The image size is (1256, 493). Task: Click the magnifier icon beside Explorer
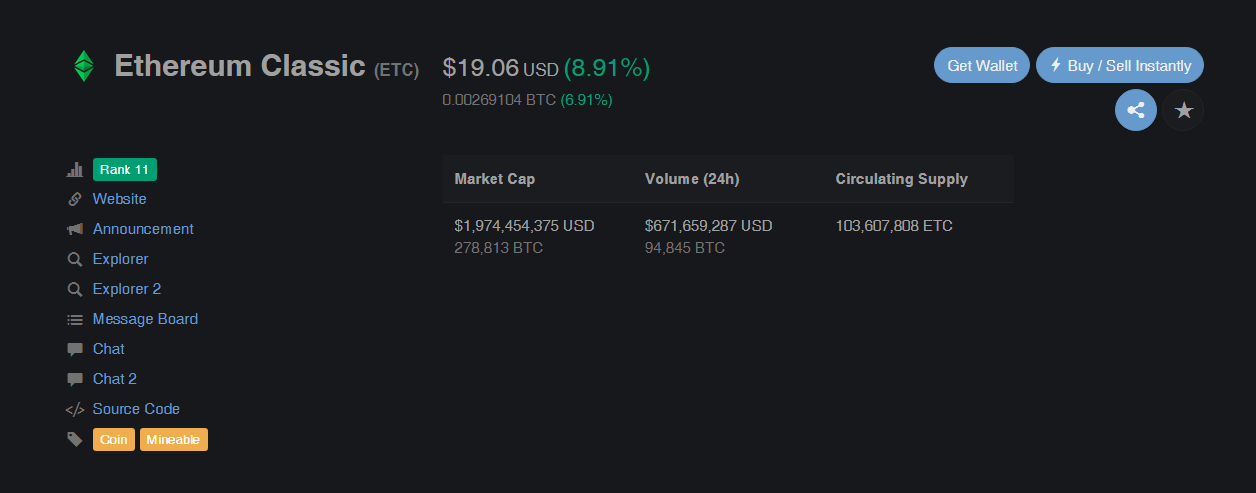point(74,259)
